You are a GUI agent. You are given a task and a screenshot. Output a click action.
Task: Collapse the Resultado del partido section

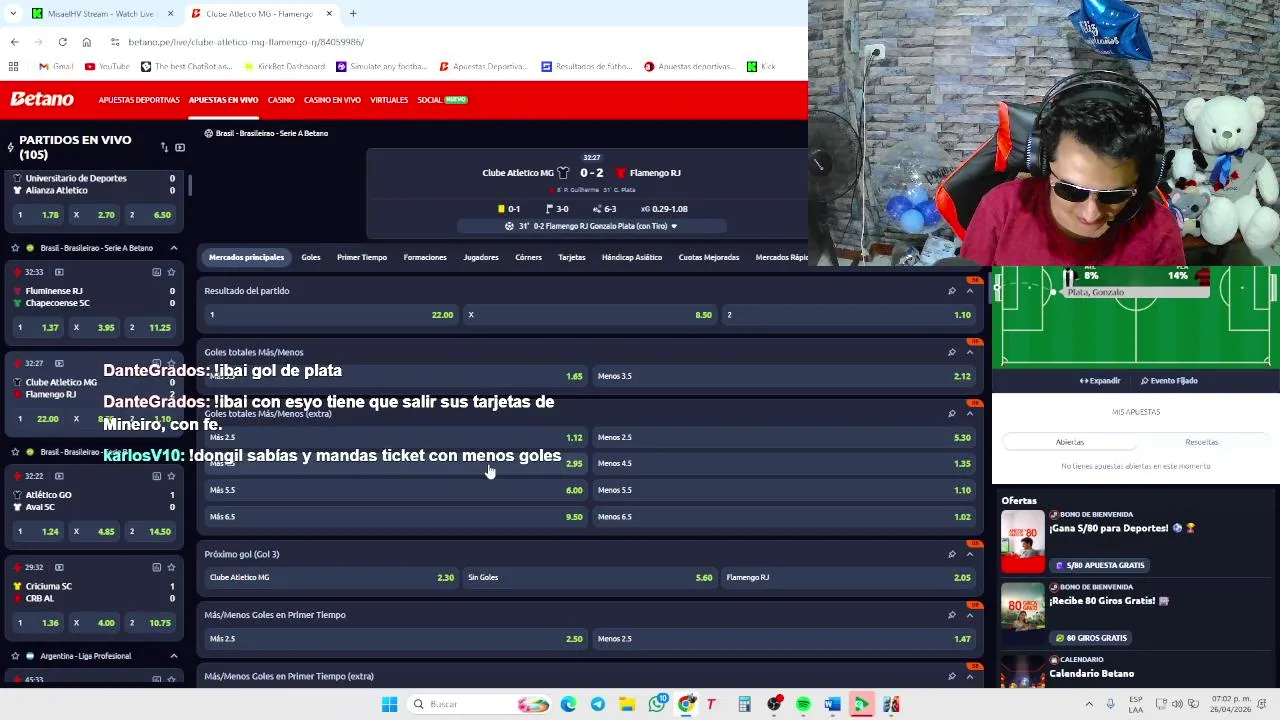(x=969, y=291)
